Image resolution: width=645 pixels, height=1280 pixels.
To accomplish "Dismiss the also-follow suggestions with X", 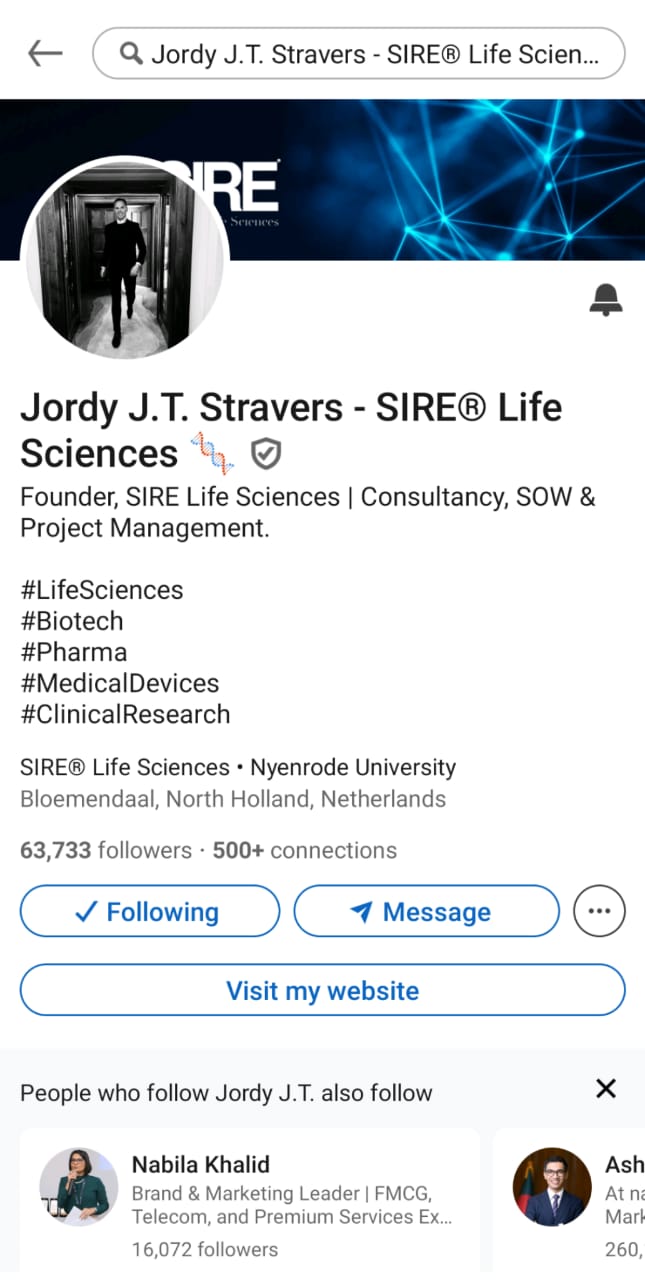I will (x=606, y=1089).
